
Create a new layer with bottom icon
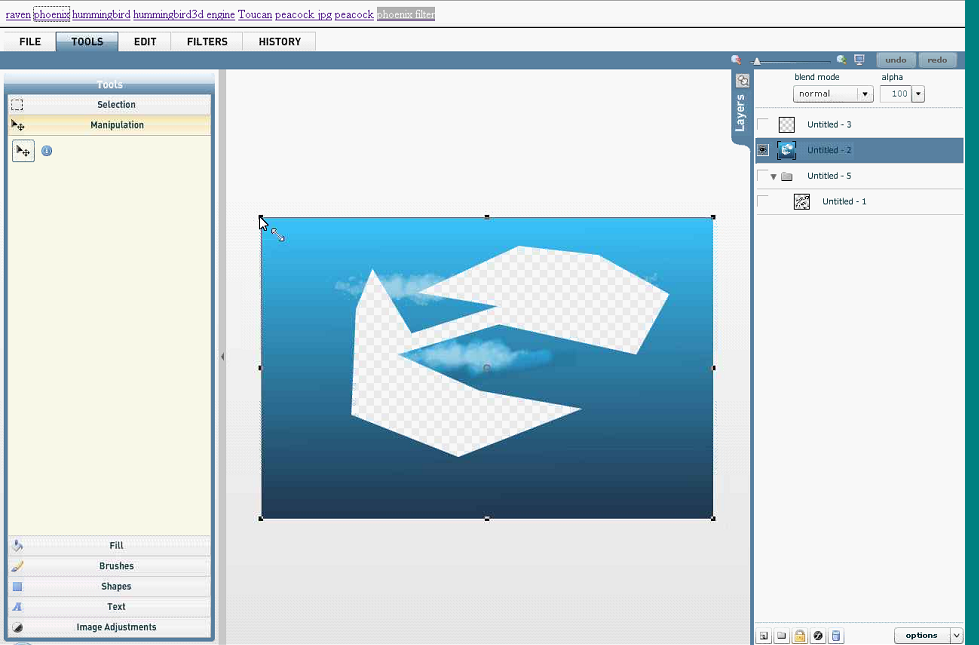[764, 636]
